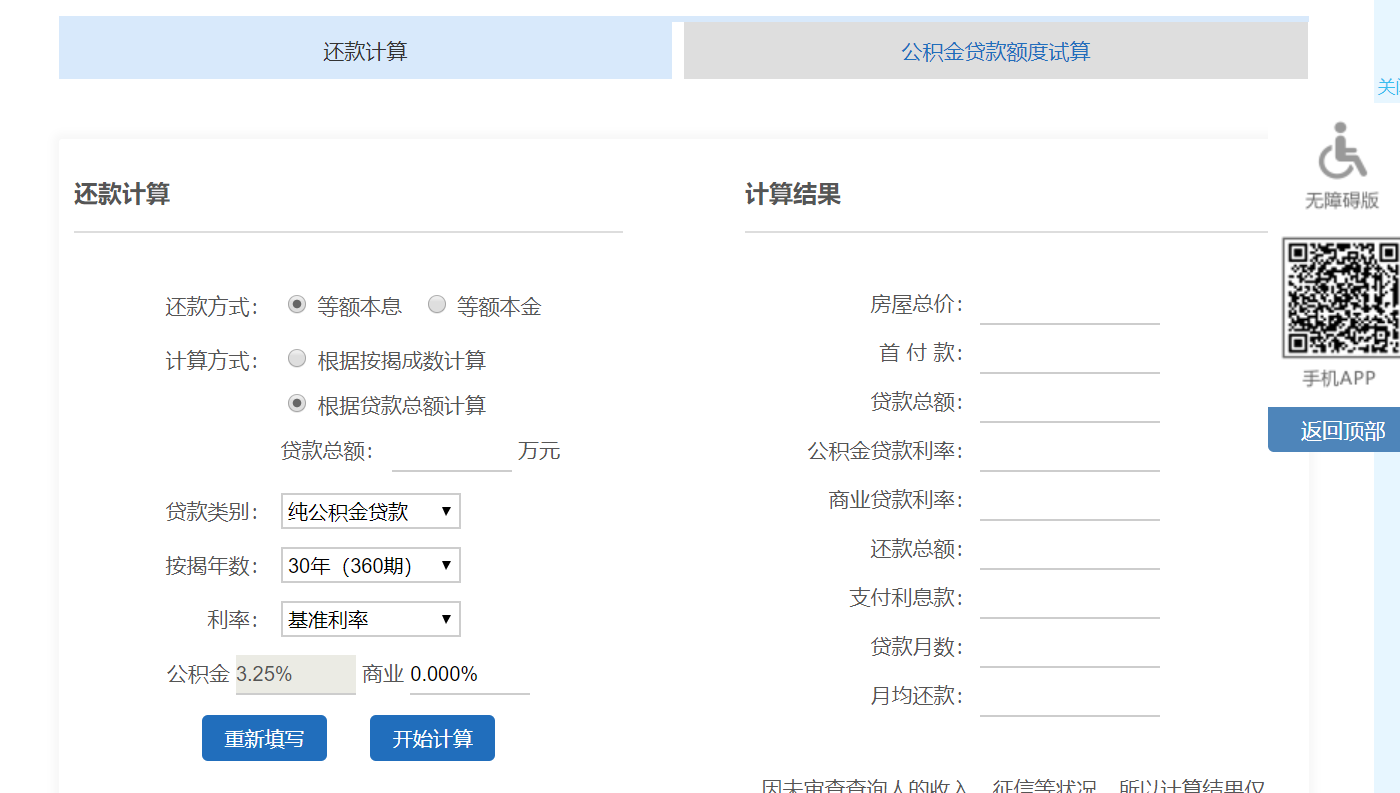Choose 根据贷款总额计算 calculation mode
Image resolution: width=1400 pixels, height=793 pixels.
tap(297, 402)
